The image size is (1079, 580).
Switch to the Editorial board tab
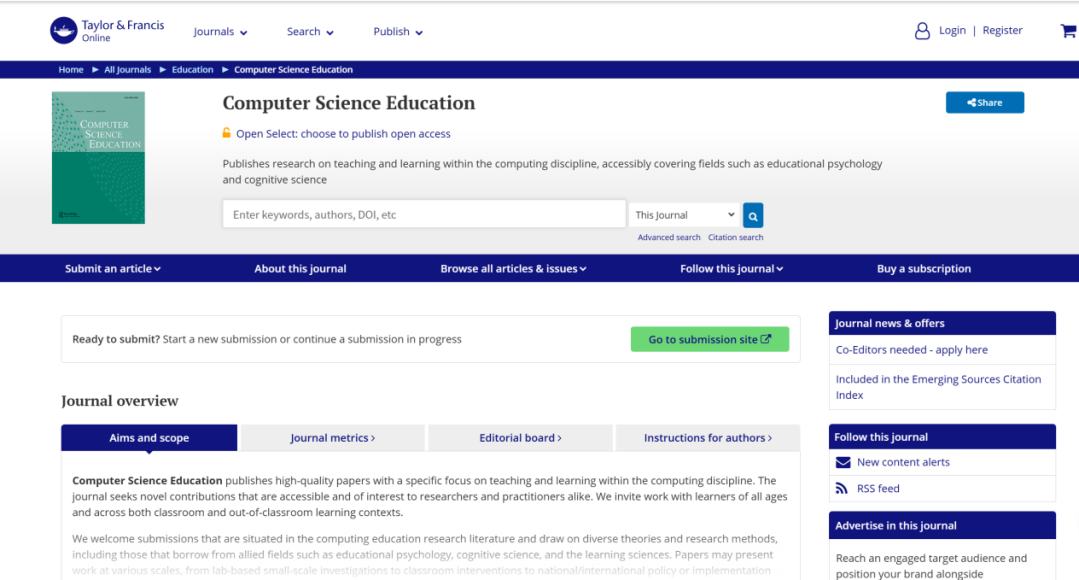click(520, 438)
